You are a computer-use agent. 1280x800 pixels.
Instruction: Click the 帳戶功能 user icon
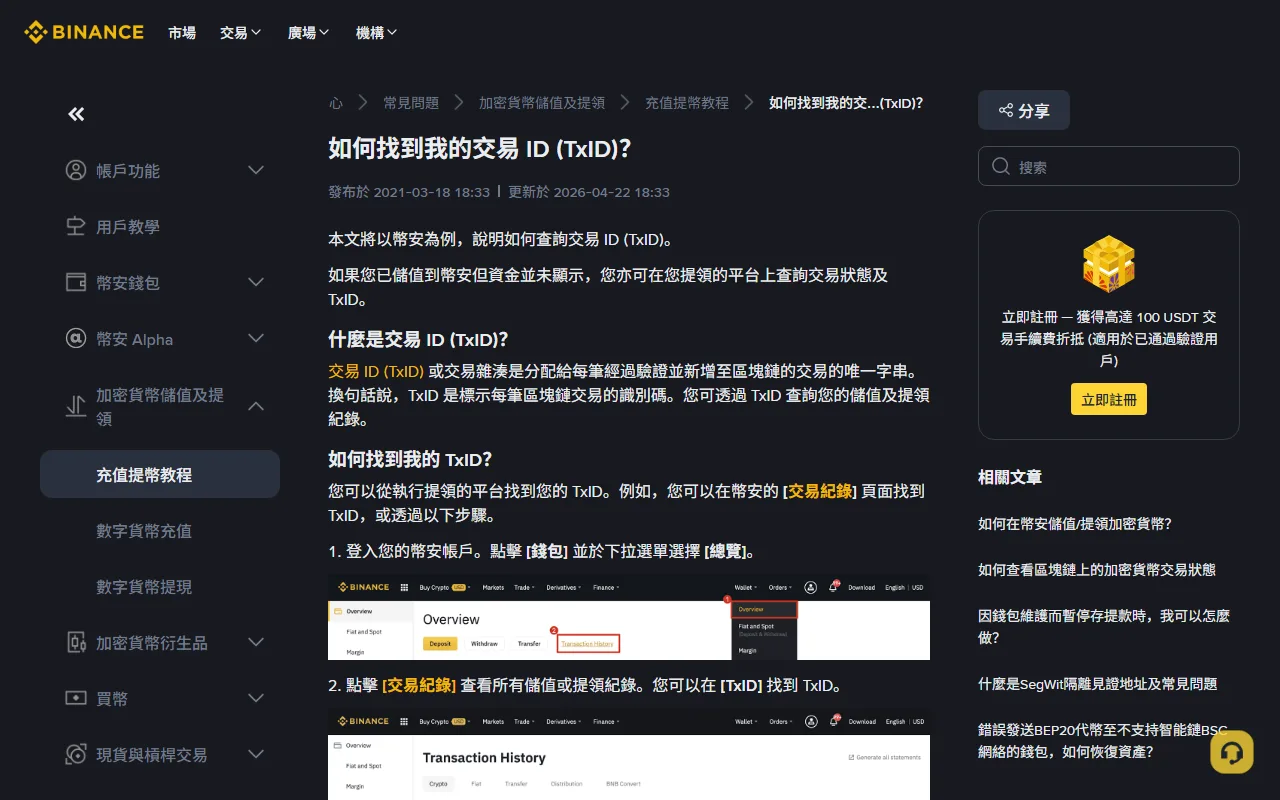(76, 170)
